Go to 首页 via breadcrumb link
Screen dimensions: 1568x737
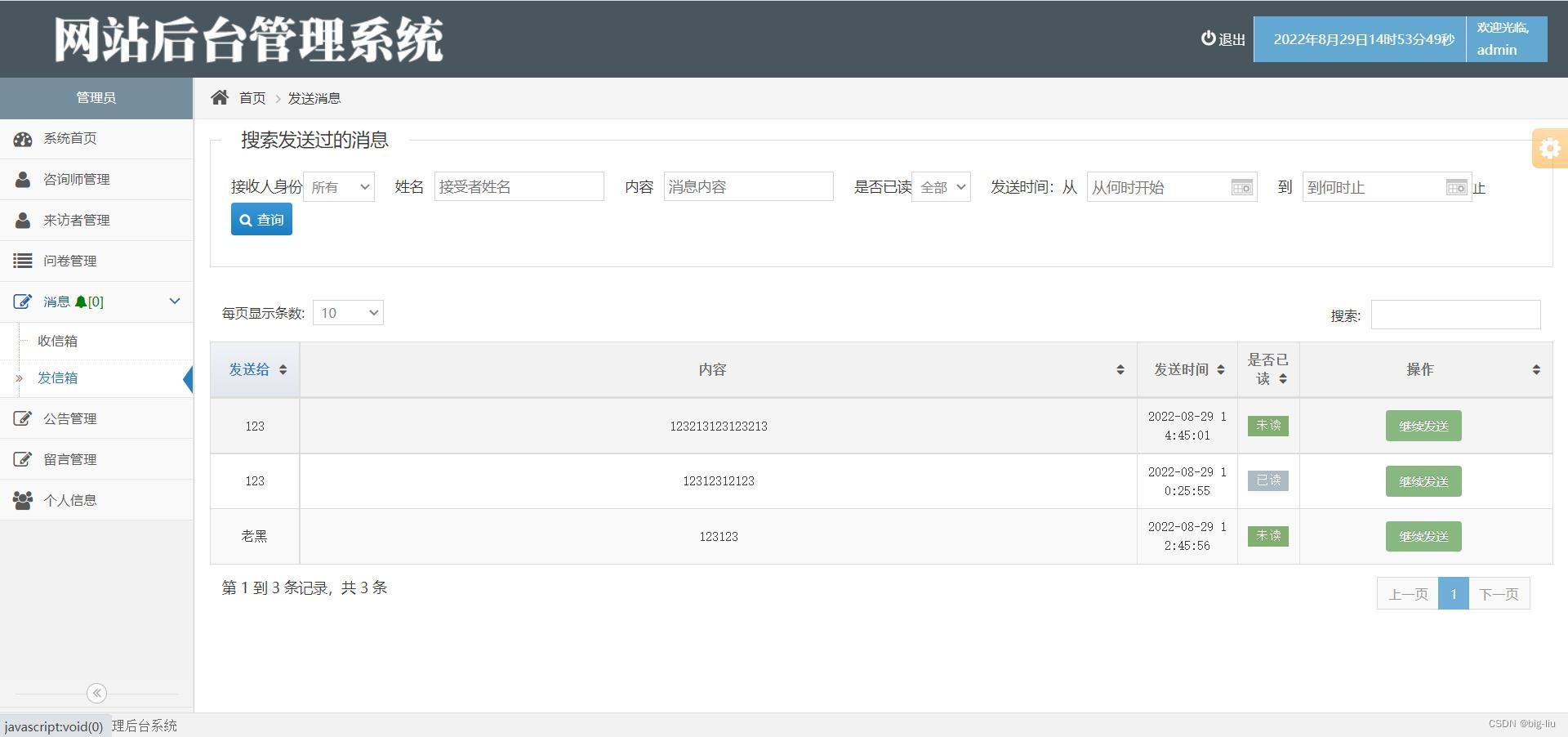coord(252,98)
